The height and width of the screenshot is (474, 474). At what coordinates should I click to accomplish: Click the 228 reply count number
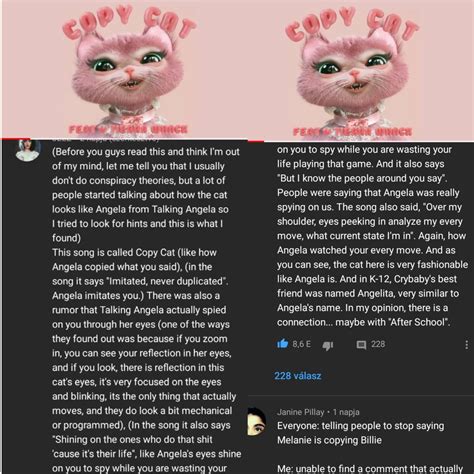click(x=378, y=344)
